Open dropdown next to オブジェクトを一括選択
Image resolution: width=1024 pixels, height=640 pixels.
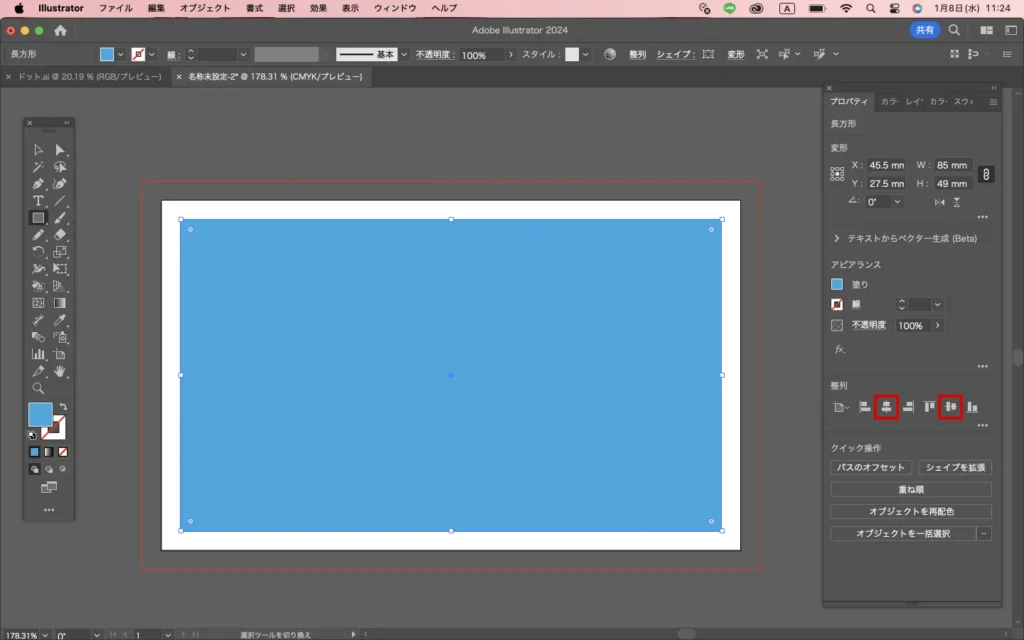tap(984, 534)
